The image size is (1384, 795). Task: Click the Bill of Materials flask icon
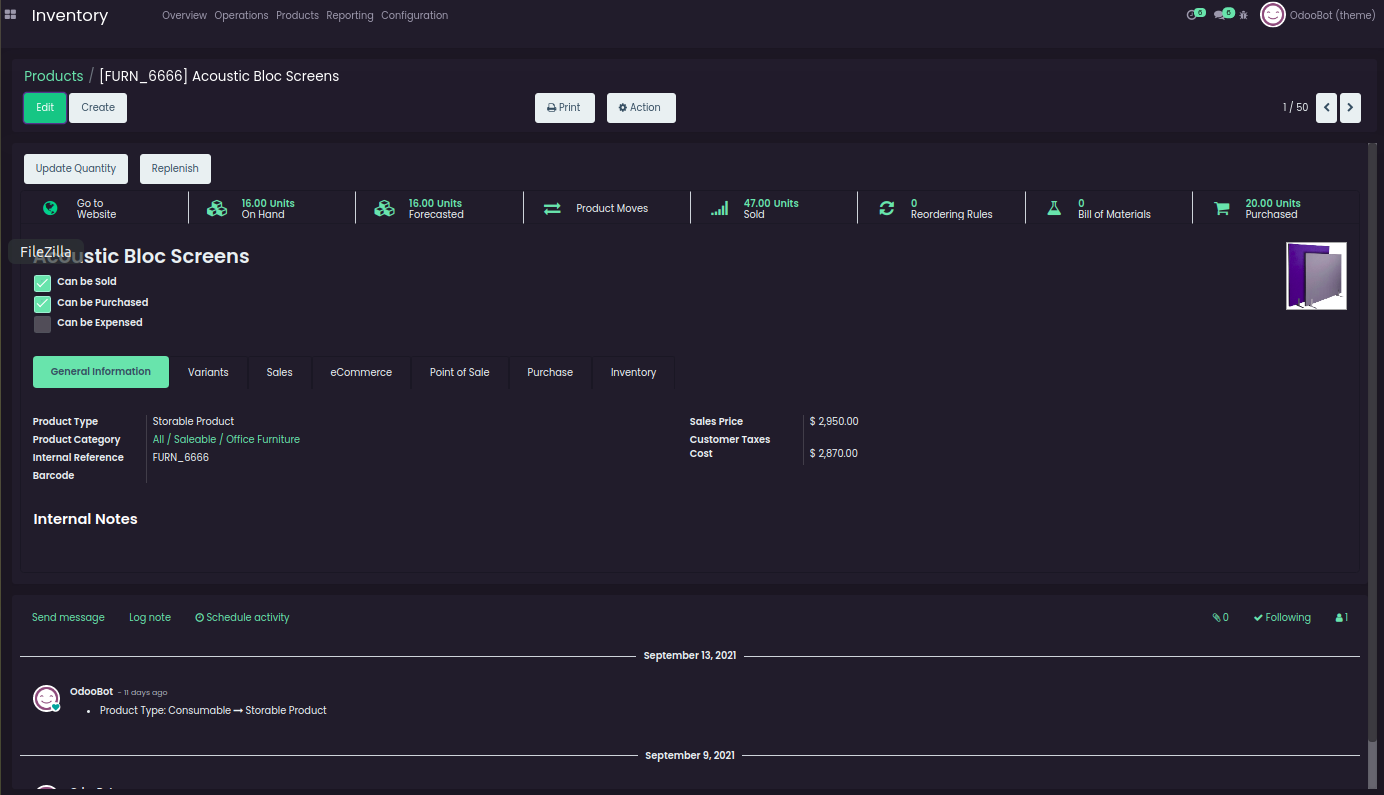coord(1053,208)
